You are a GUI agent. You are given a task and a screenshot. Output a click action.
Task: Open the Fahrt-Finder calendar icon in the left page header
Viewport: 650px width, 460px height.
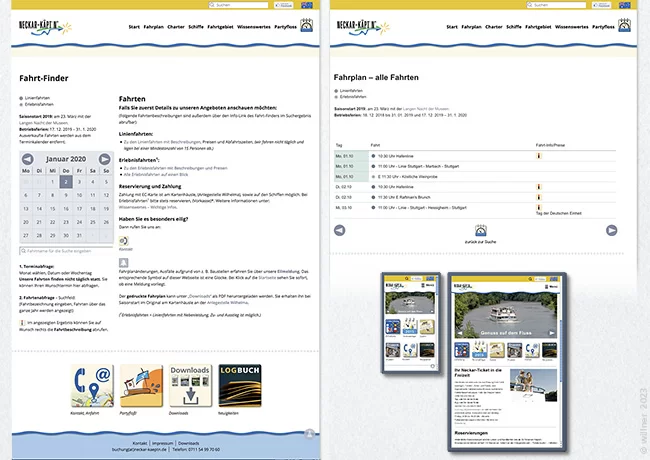click(306, 25)
